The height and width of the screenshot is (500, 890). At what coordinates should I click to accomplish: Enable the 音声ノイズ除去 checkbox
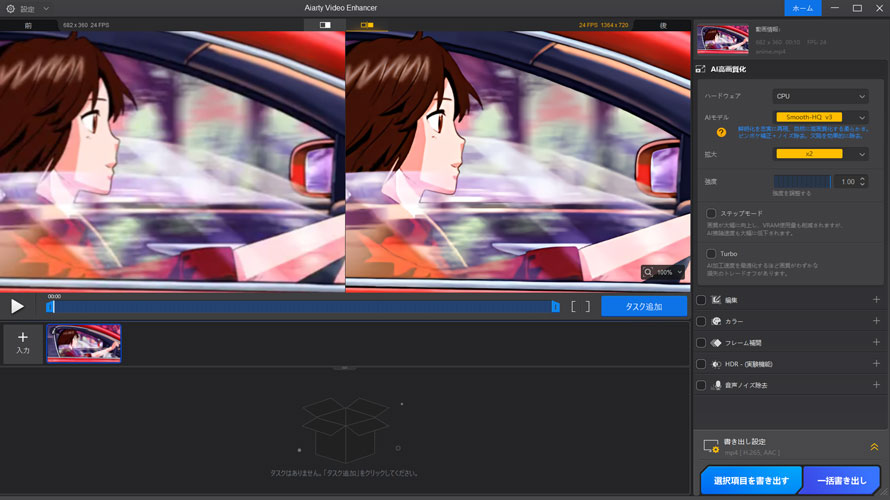pos(701,385)
